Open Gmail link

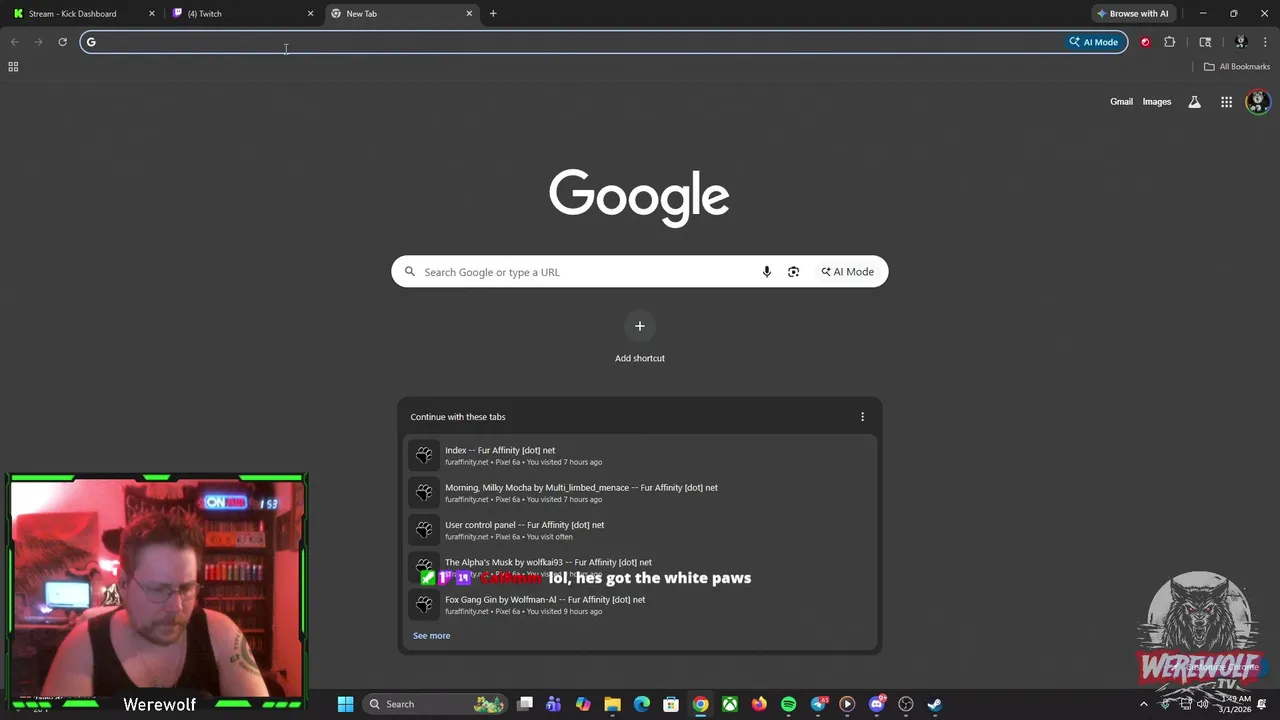click(x=1121, y=102)
